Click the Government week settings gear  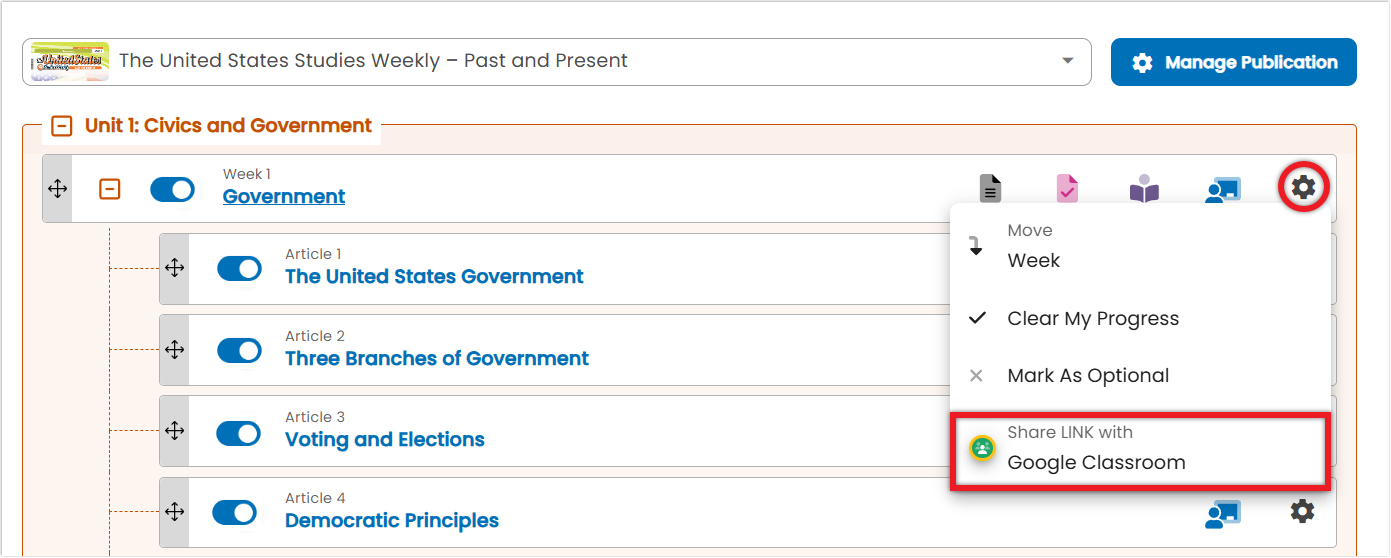point(1303,187)
